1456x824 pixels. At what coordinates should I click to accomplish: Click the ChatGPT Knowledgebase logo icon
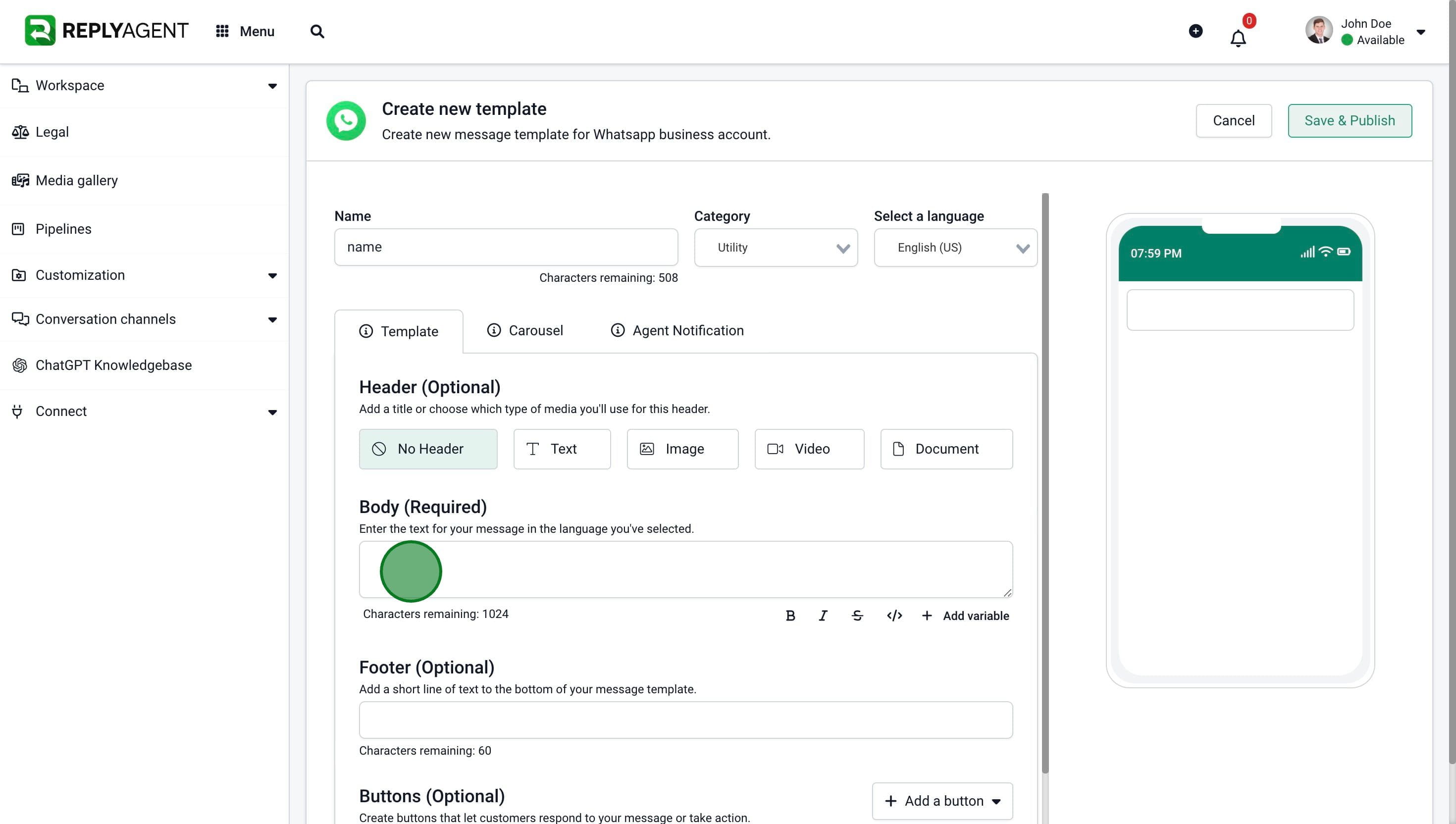tap(20, 365)
